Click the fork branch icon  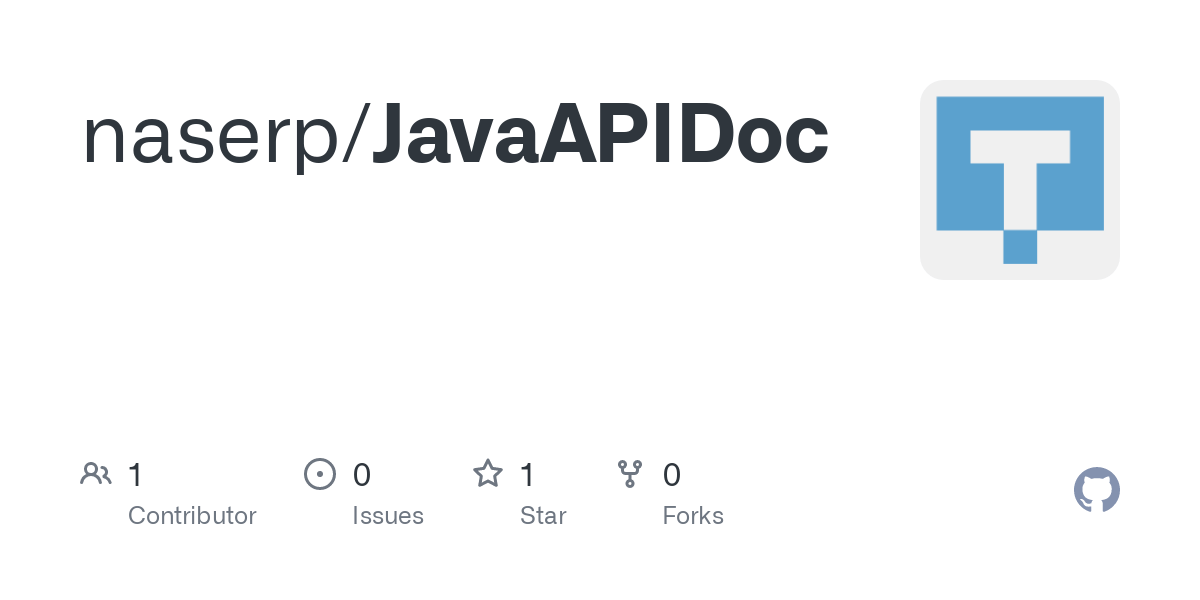click(630, 474)
